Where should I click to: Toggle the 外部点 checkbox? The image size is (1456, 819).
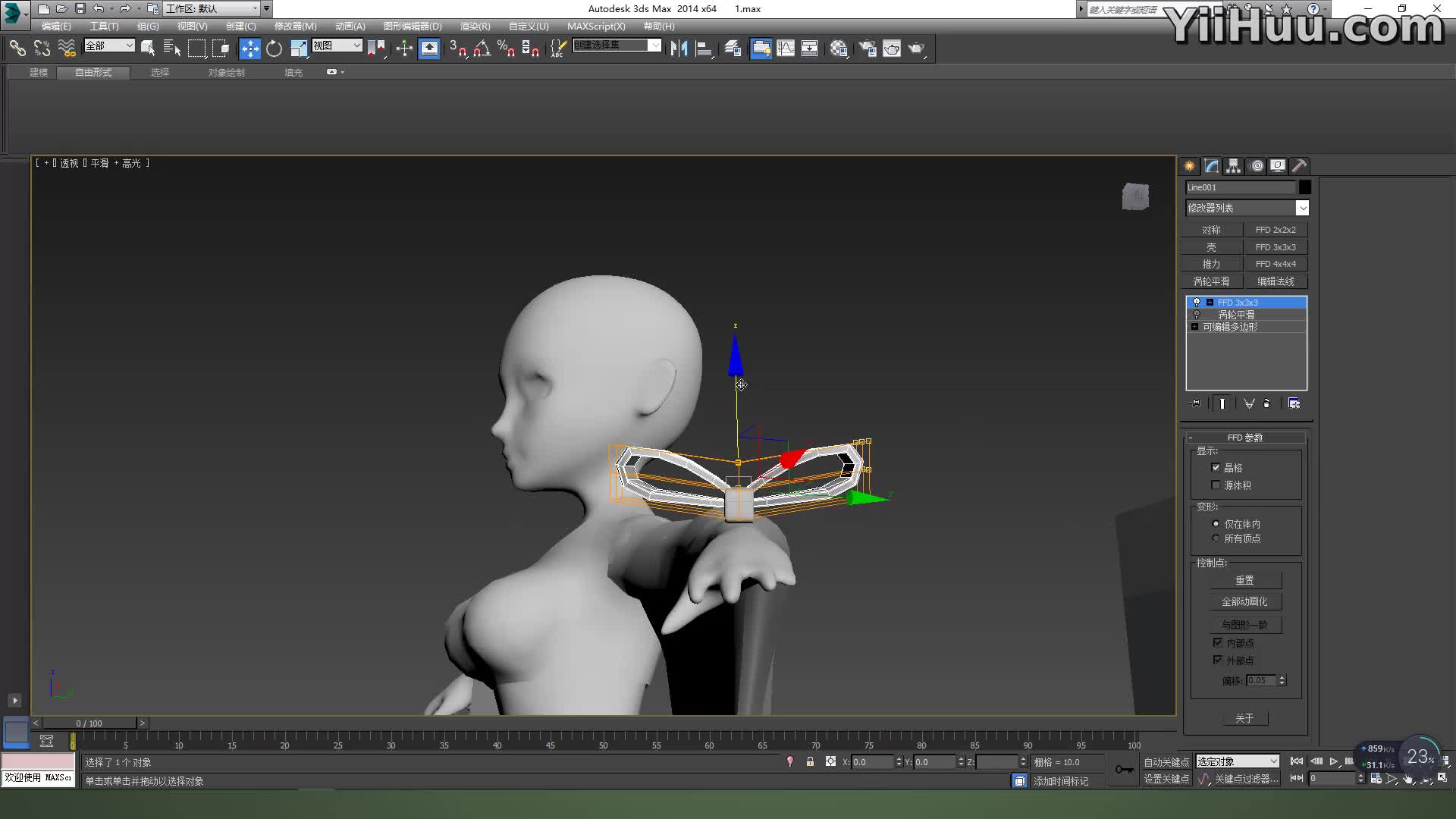tap(1218, 661)
